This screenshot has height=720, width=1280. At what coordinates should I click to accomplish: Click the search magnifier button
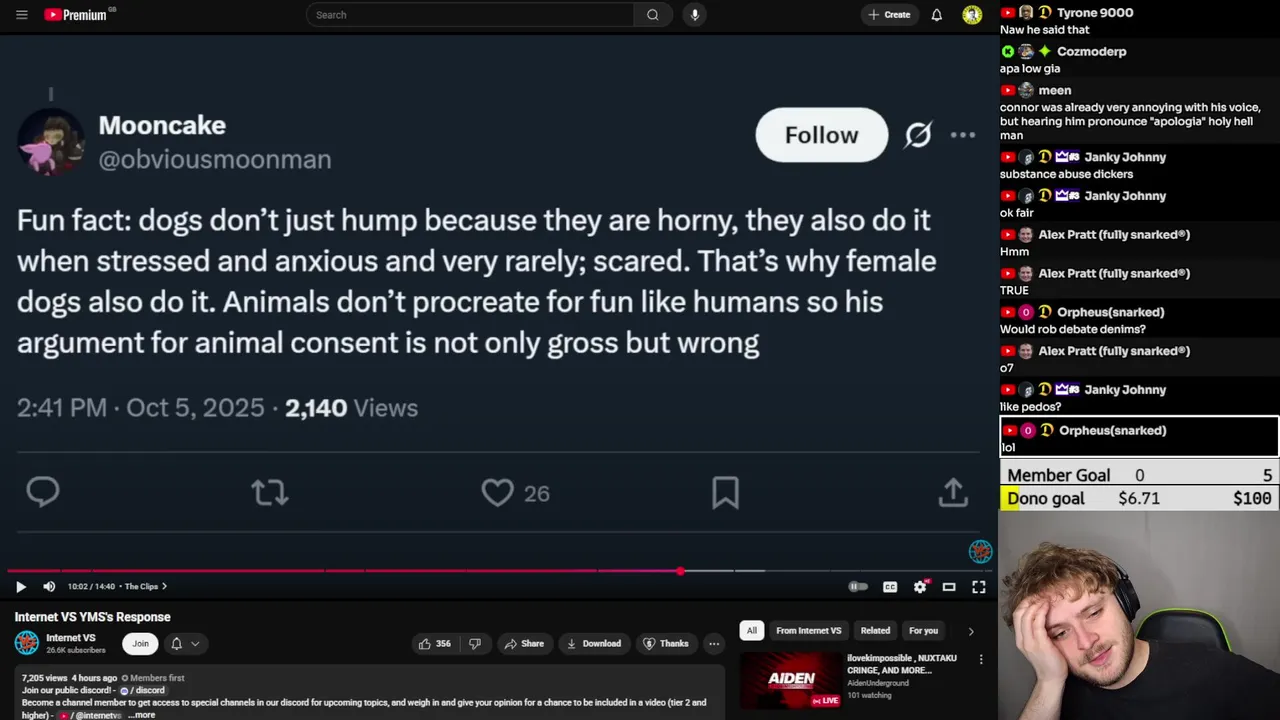[x=652, y=15]
